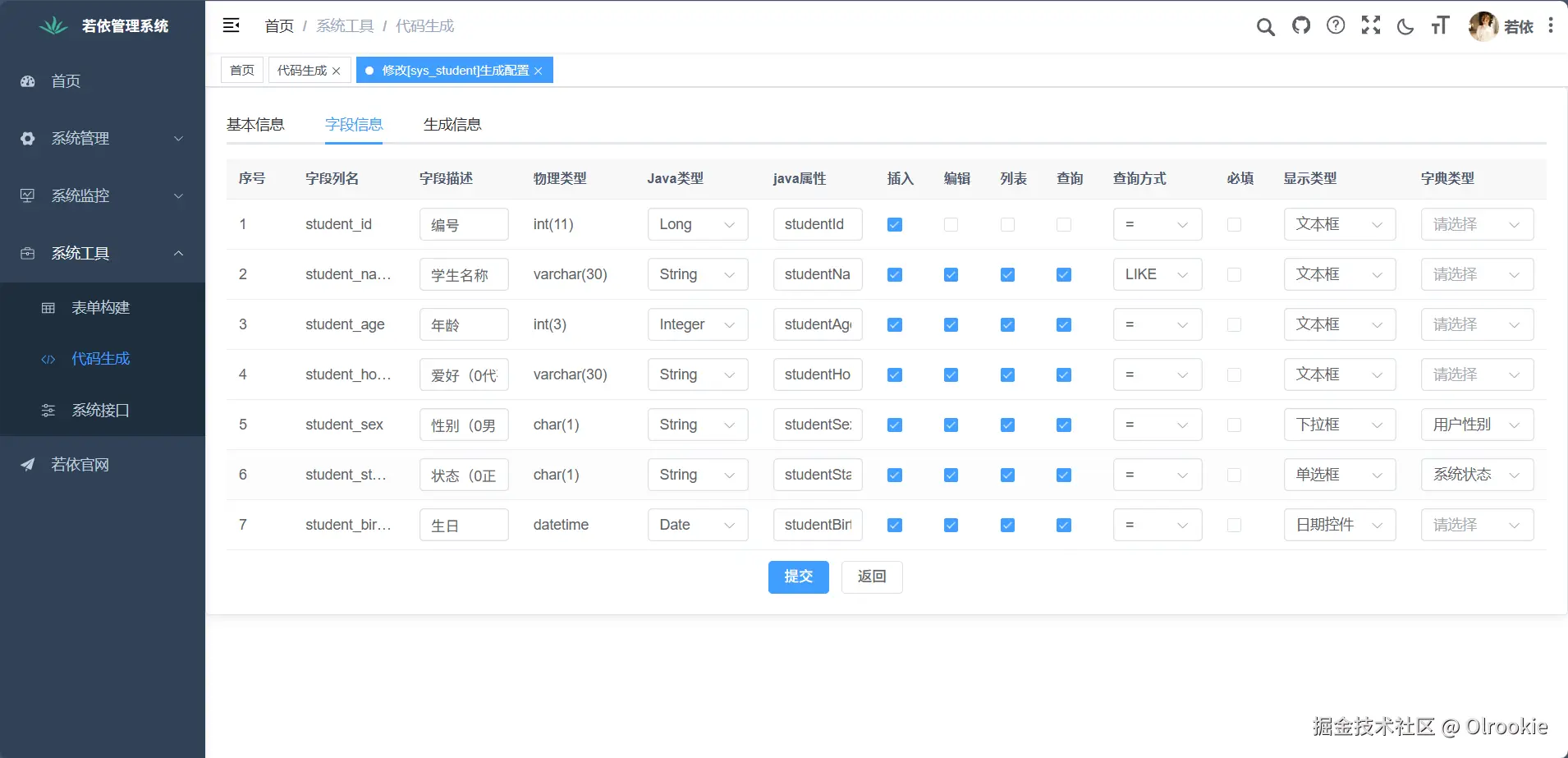Click the GitHub source code icon
The height and width of the screenshot is (758, 1568).
1301,25
